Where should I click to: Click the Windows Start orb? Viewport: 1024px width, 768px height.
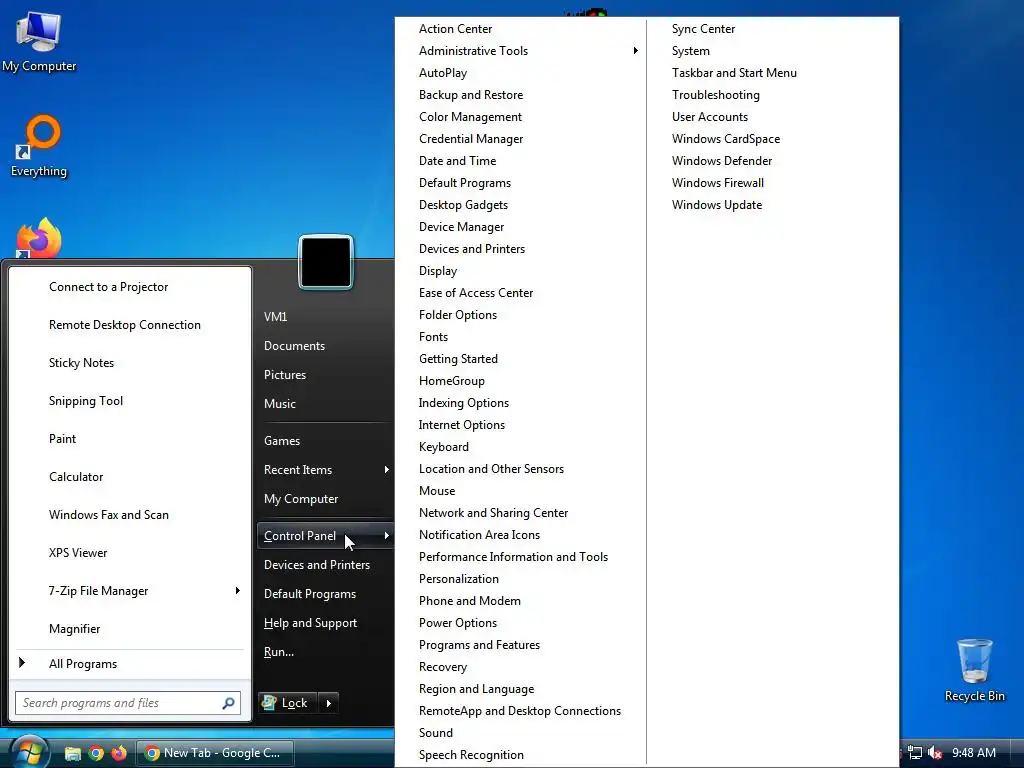[29, 752]
